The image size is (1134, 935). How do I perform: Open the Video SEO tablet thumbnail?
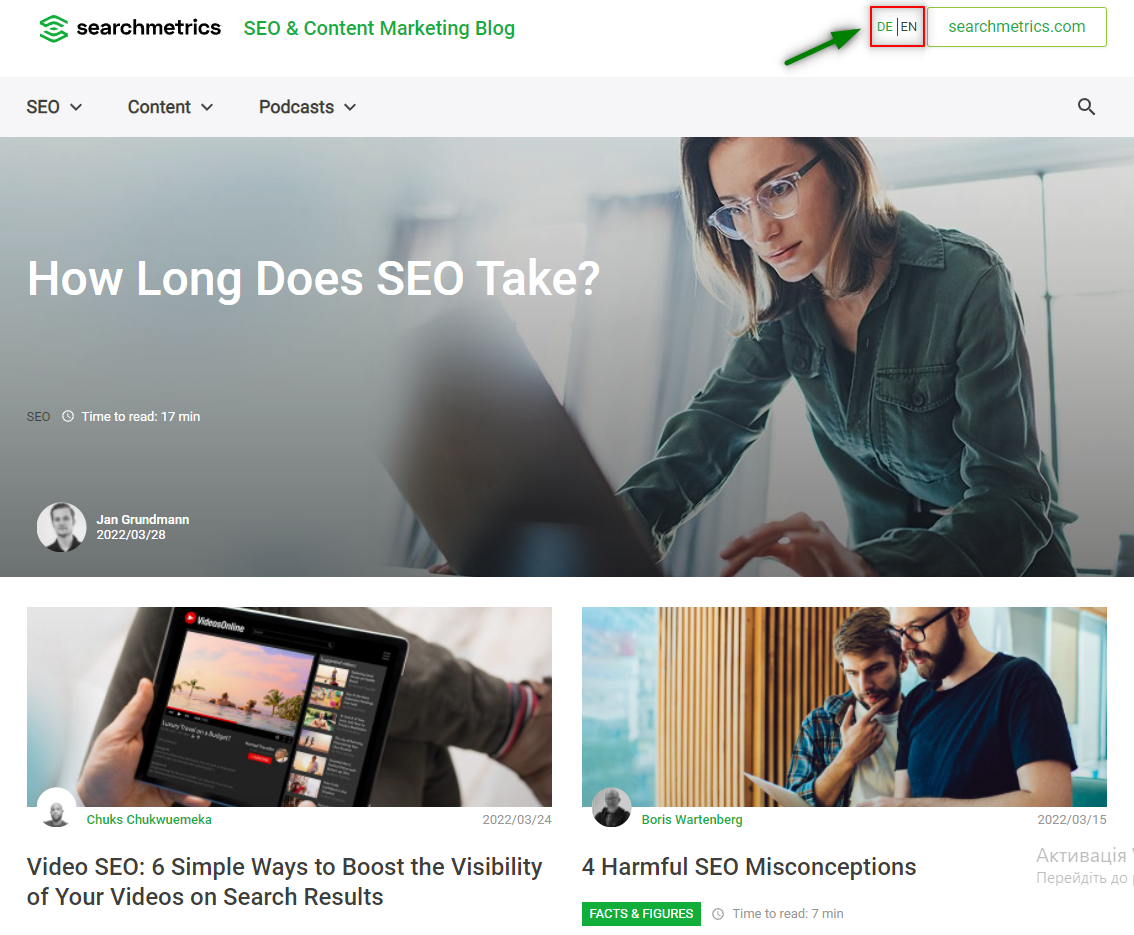point(289,706)
